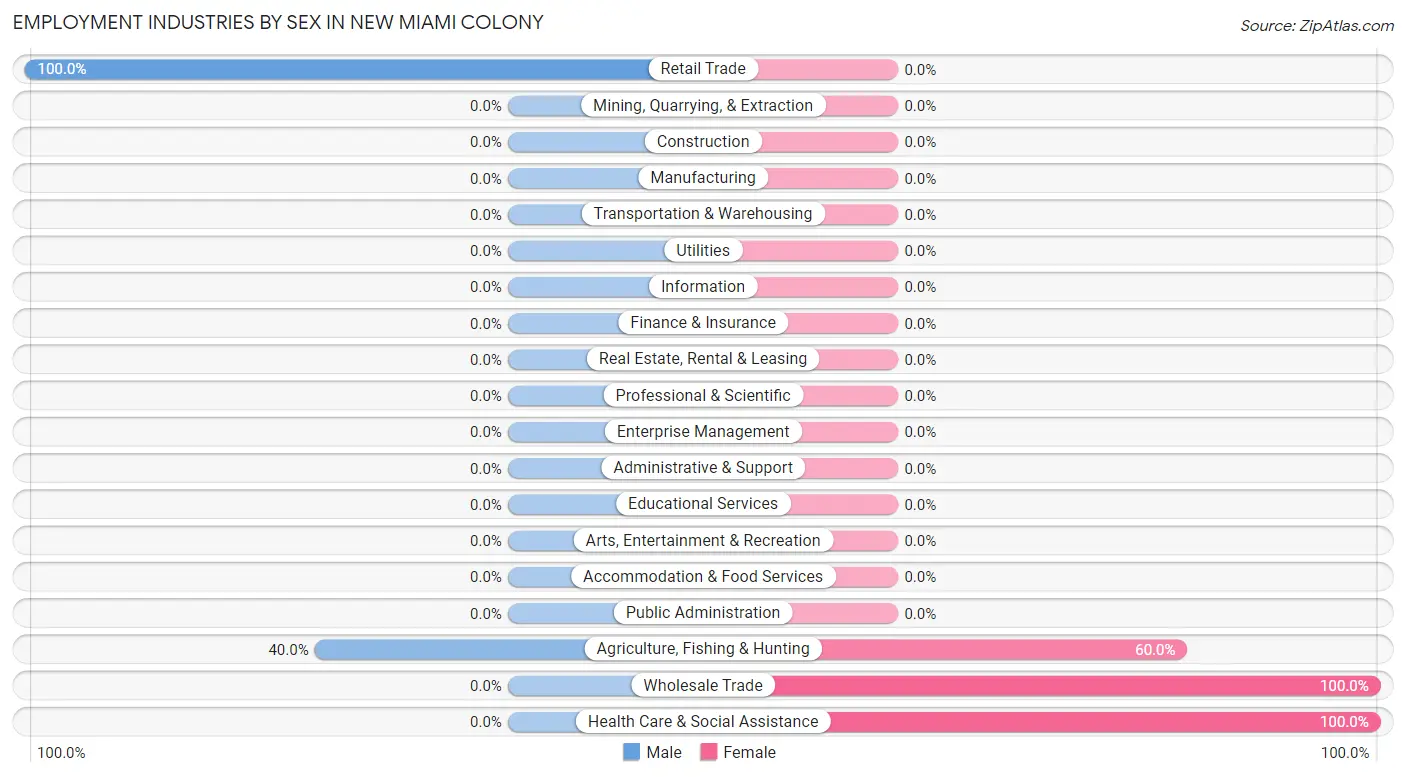Click the Accommodation & Food Services label
Image resolution: width=1406 pixels, height=777 pixels.
coord(703,577)
